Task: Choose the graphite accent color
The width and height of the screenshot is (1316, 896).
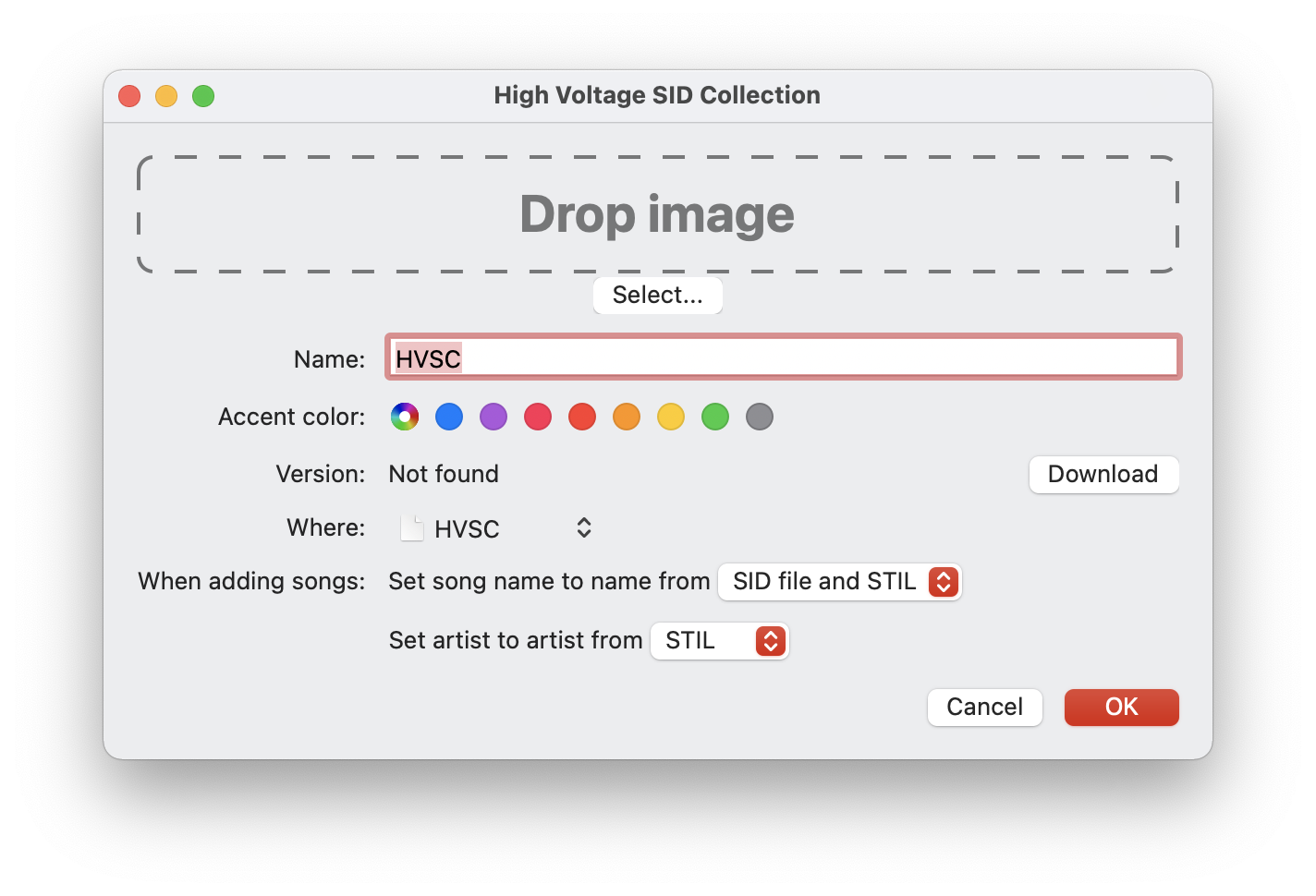Action: point(760,417)
